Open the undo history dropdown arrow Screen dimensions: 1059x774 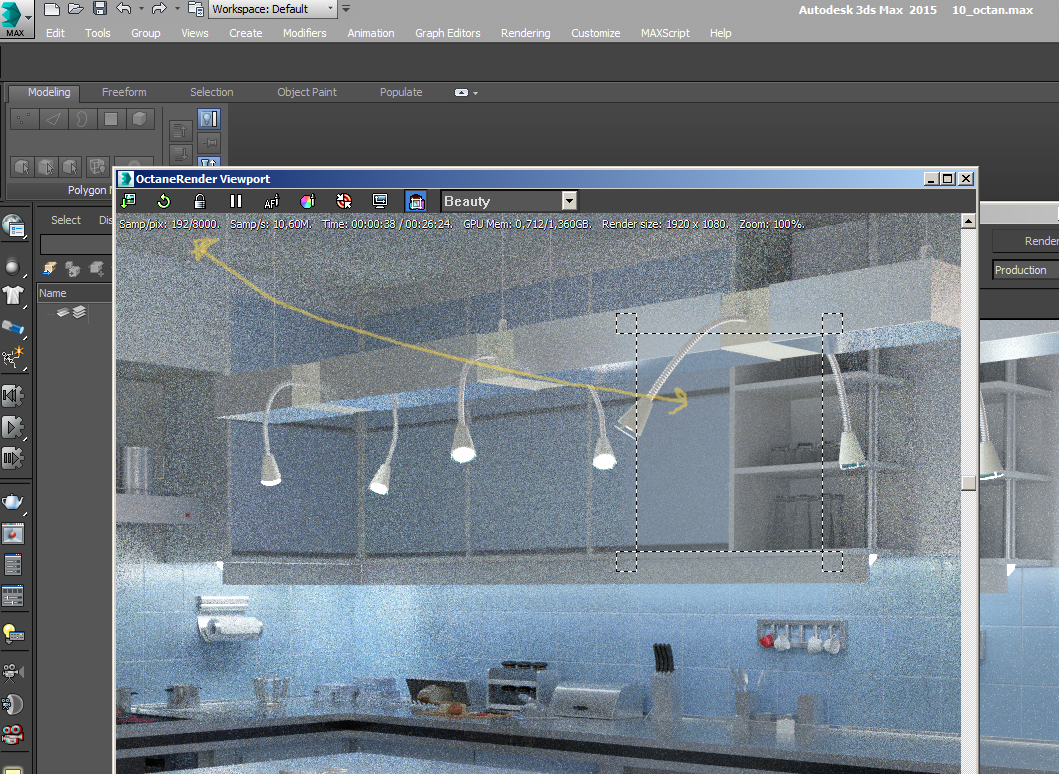pyautogui.click(x=141, y=9)
